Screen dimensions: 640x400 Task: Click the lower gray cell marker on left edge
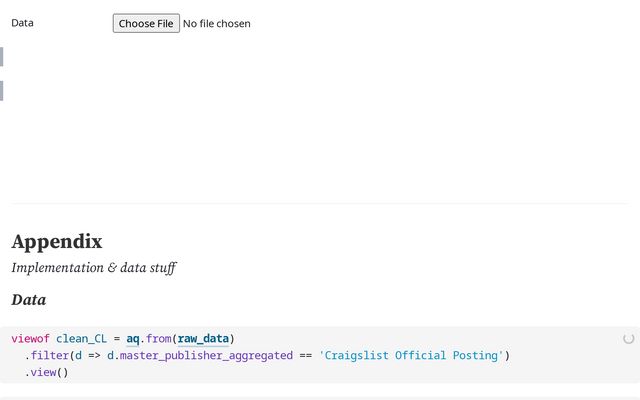2,91
